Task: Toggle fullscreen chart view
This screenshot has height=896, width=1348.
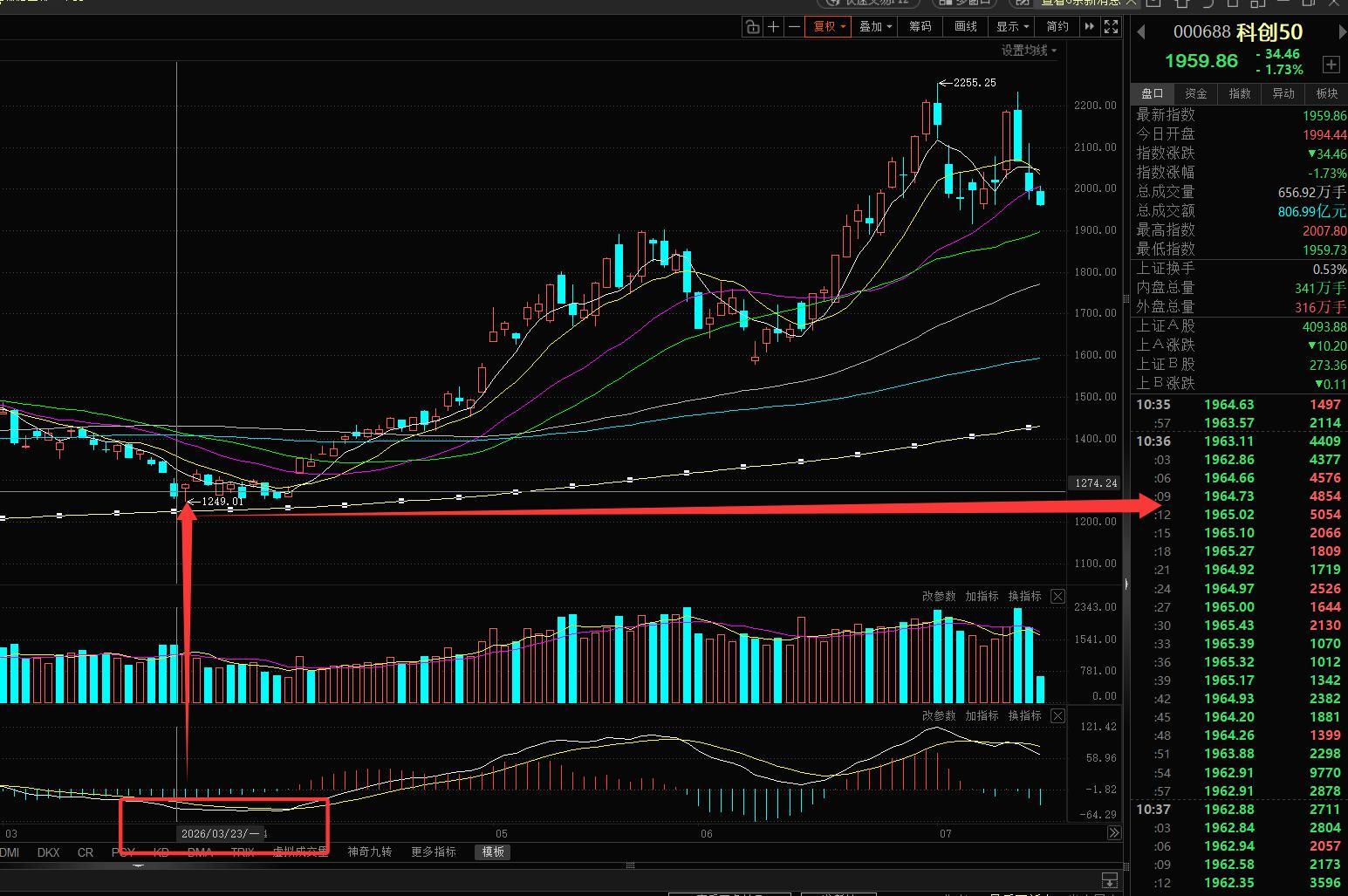Action: [1111, 27]
